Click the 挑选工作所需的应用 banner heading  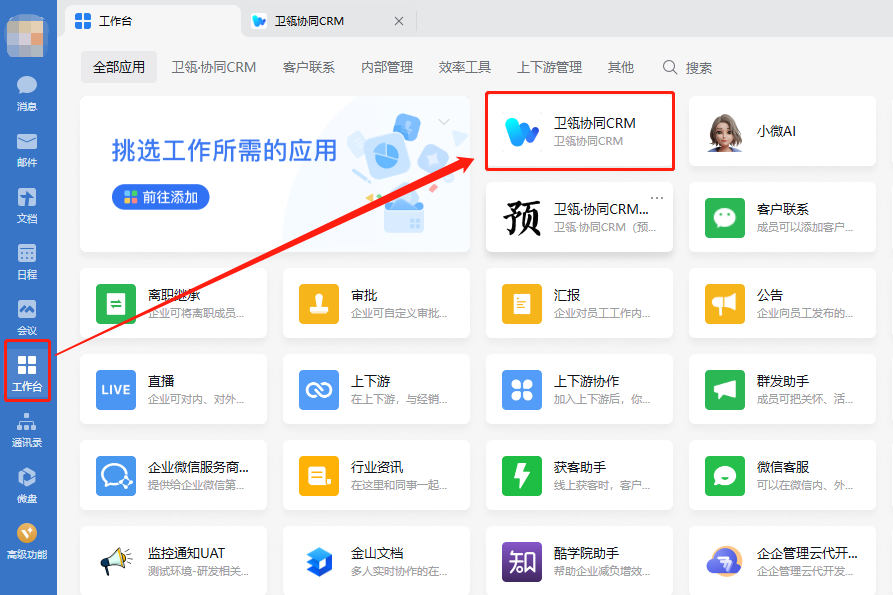pos(224,151)
